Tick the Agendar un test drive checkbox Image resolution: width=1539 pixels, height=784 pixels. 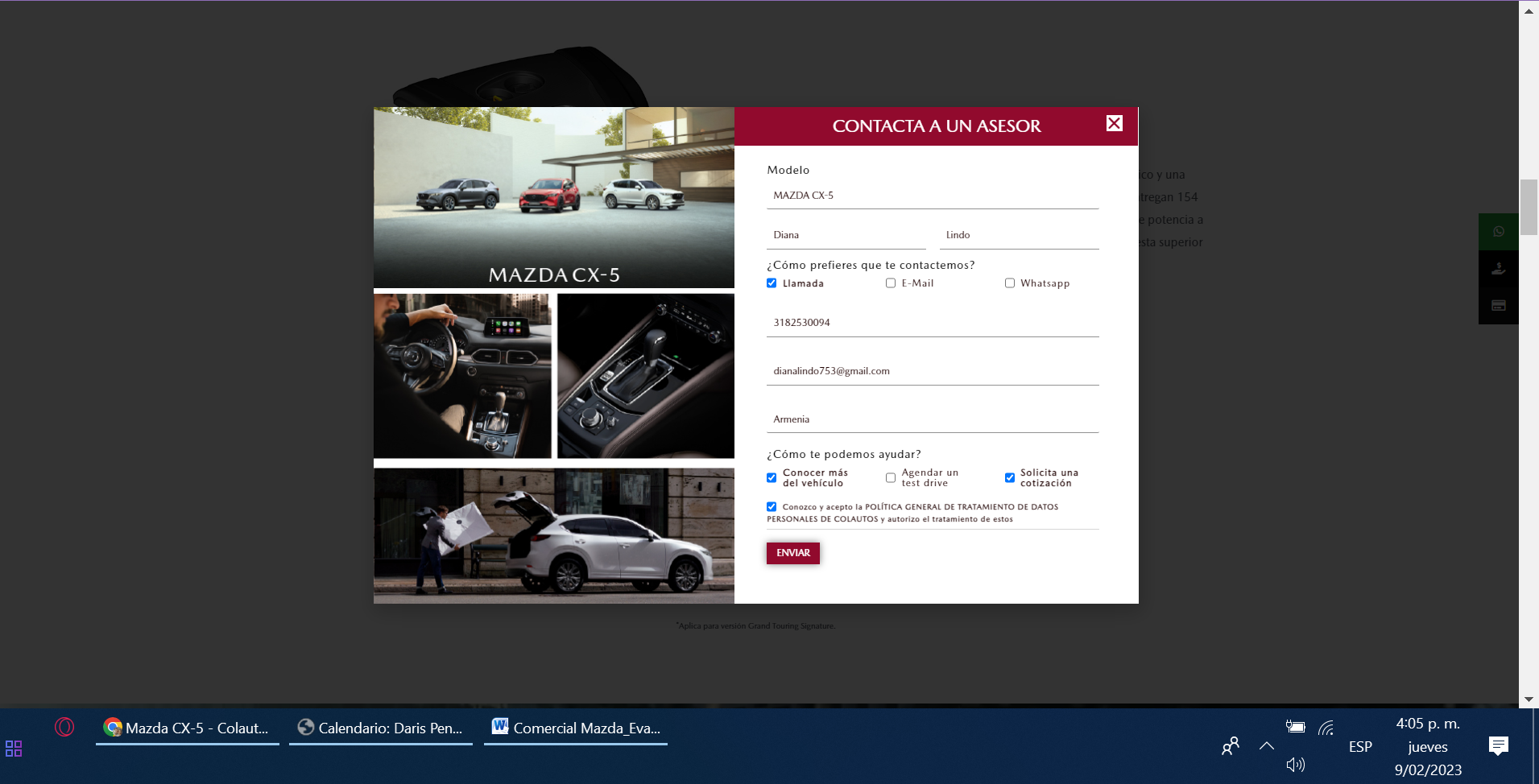[x=891, y=478]
